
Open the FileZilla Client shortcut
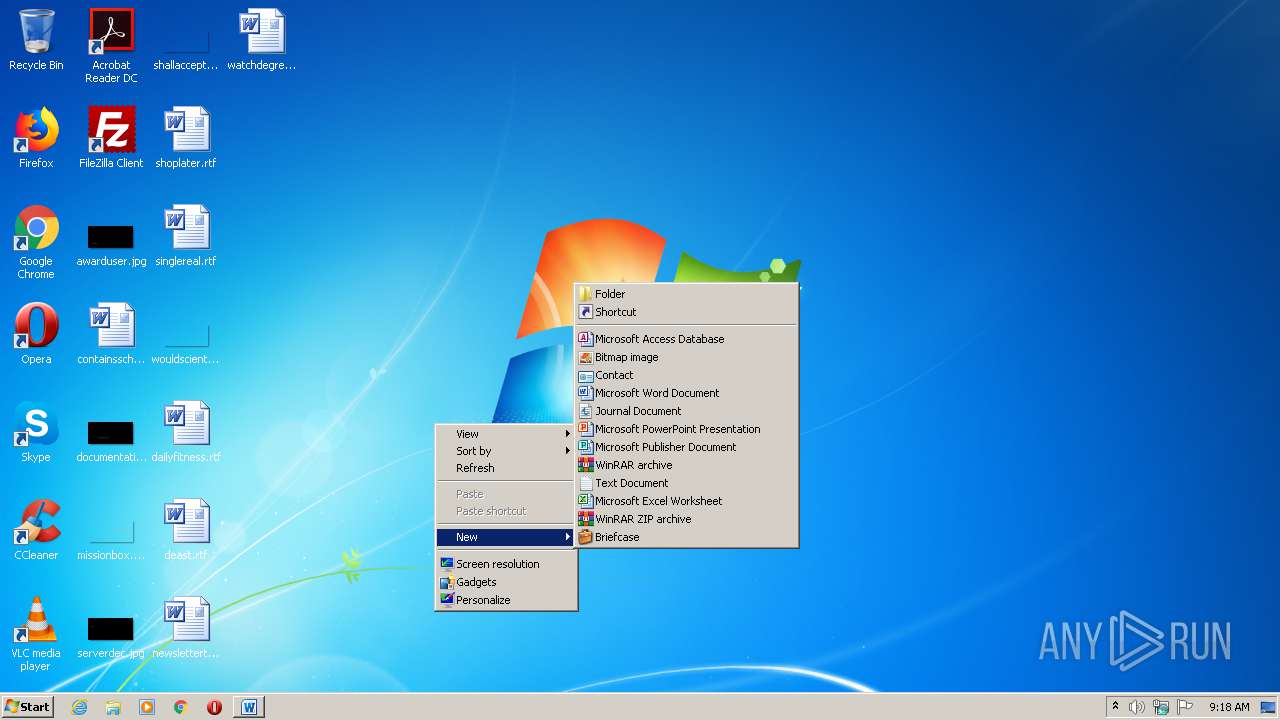click(111, 138)
